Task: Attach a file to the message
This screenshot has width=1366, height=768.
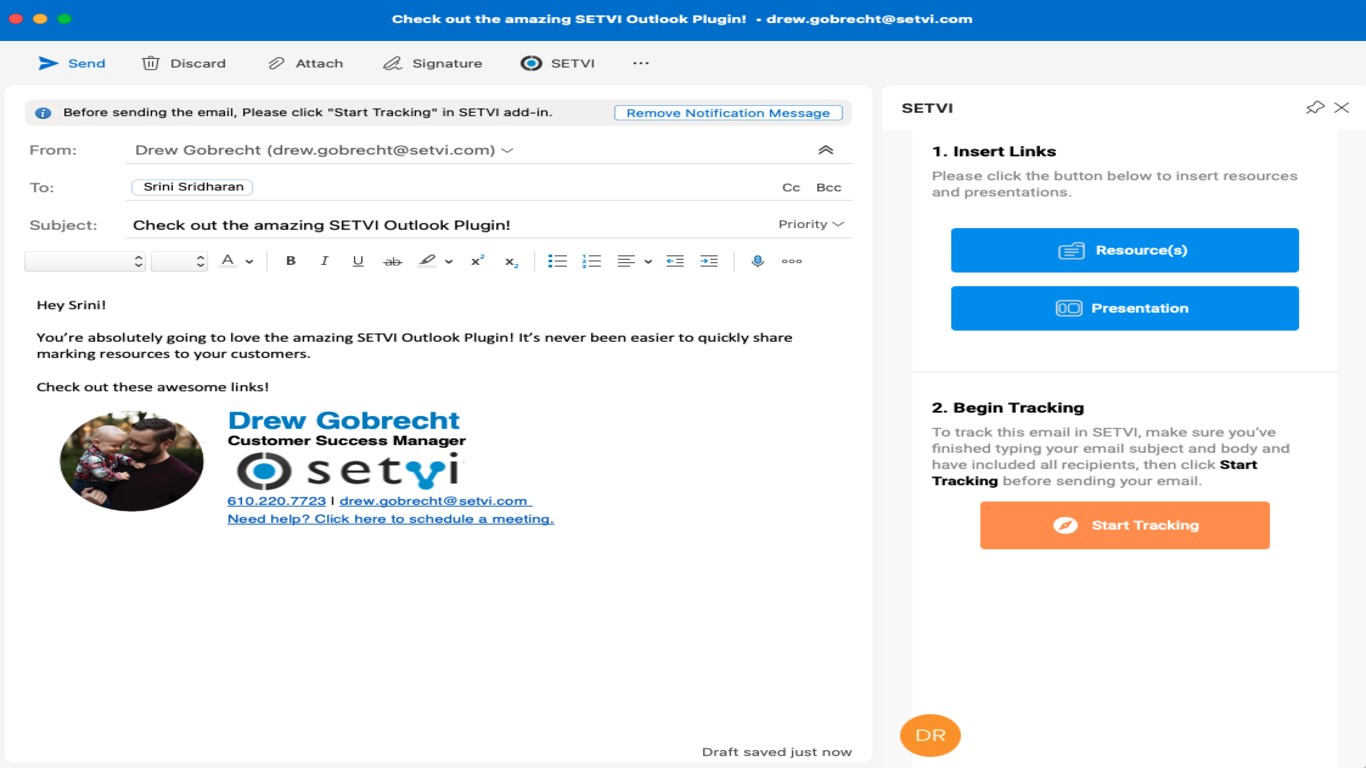Action: [305, 63]
